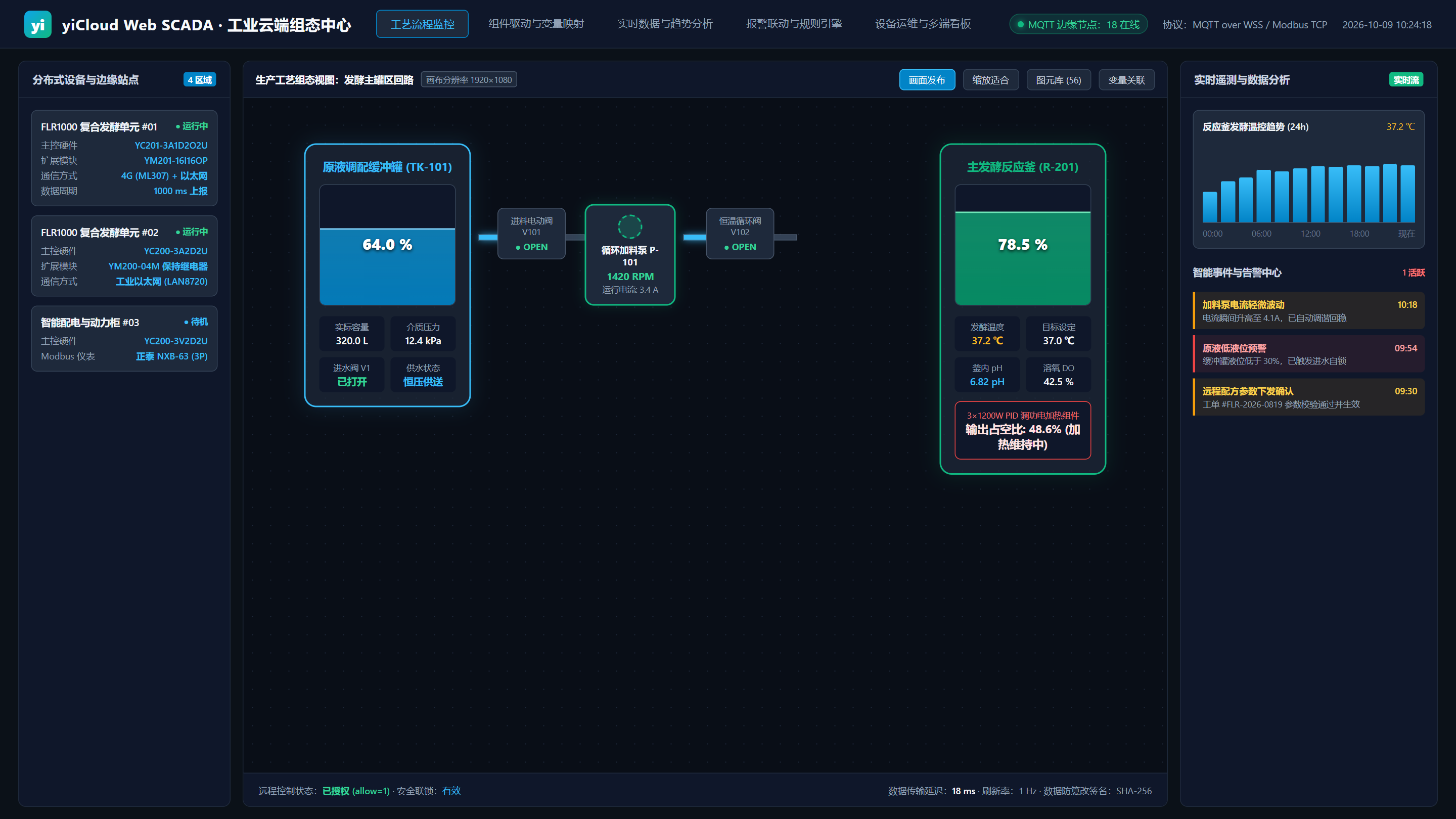The image size is (1456, 819).
Task: Click the 溶氧 DO 42.5 % tile
Action: point(1058,375)
